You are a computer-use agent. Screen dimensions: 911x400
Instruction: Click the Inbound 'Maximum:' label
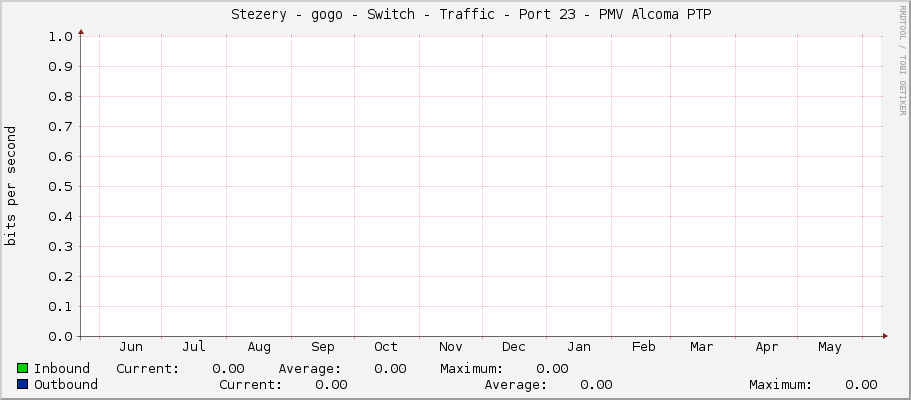click(472, 369)
